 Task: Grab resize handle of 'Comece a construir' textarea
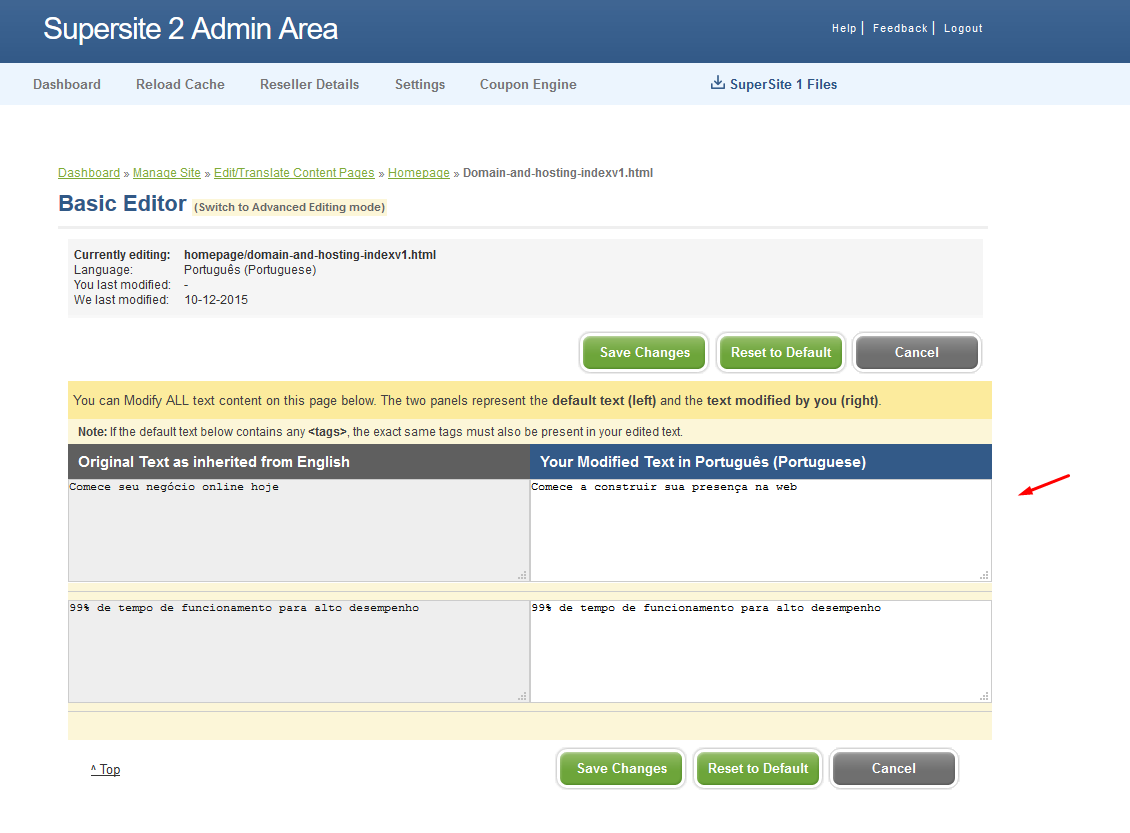984,575
